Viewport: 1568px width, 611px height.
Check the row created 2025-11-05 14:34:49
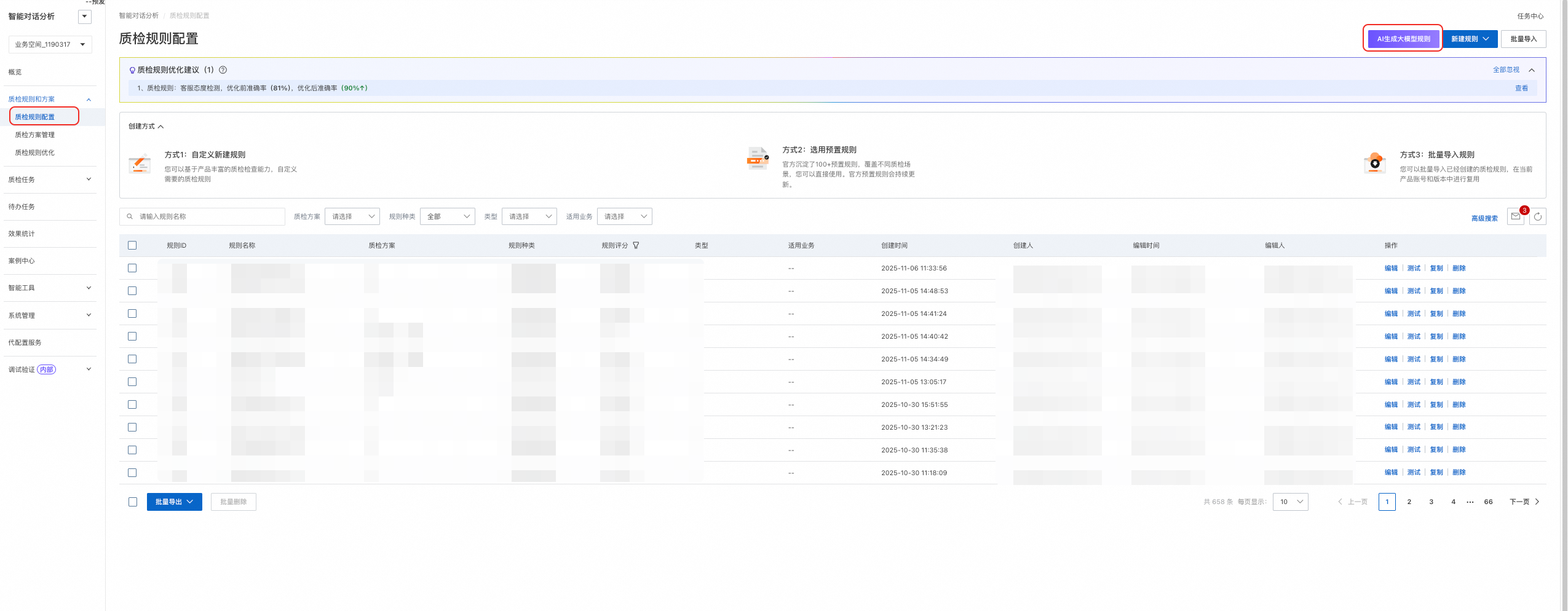pyautogui.click(x=132, y=359)
